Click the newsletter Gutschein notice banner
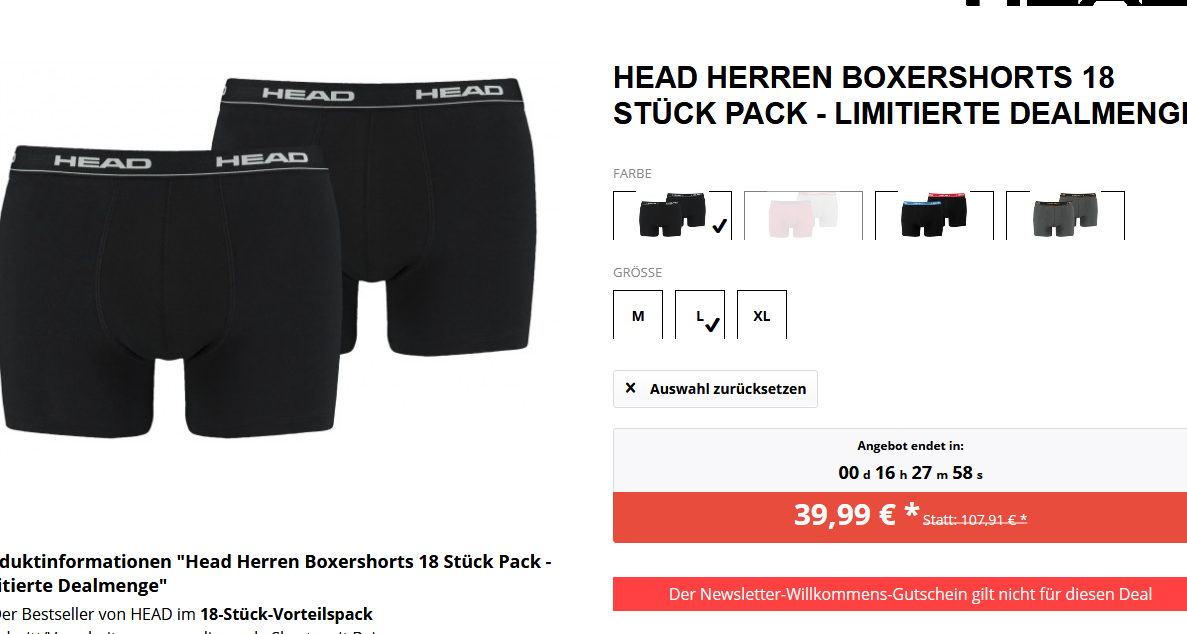 coord(900,594)
